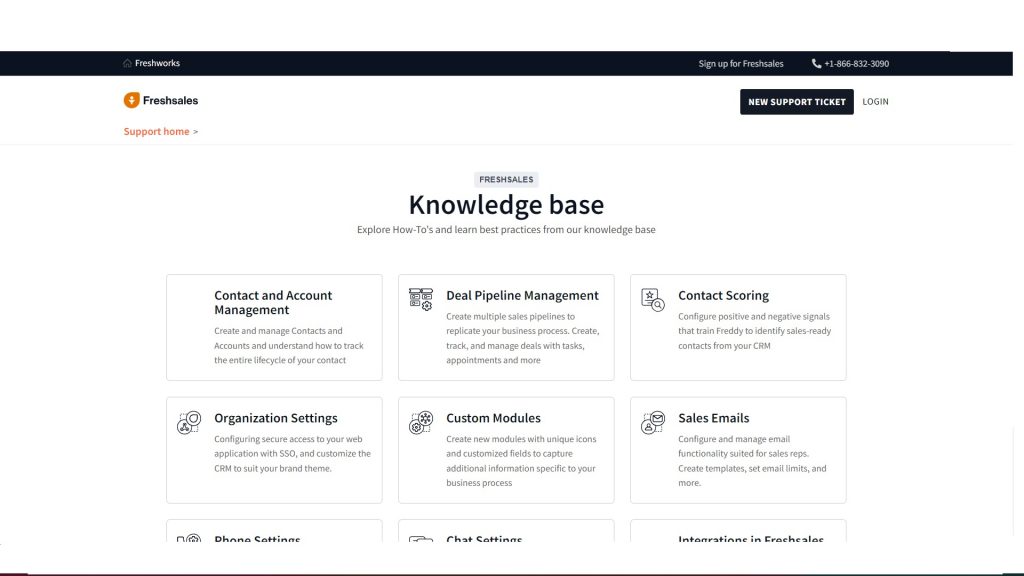This screenshot has width=1024, height=576.
Task: Click the Deal Pipeline Management card icon
Action: pos(421,298)
